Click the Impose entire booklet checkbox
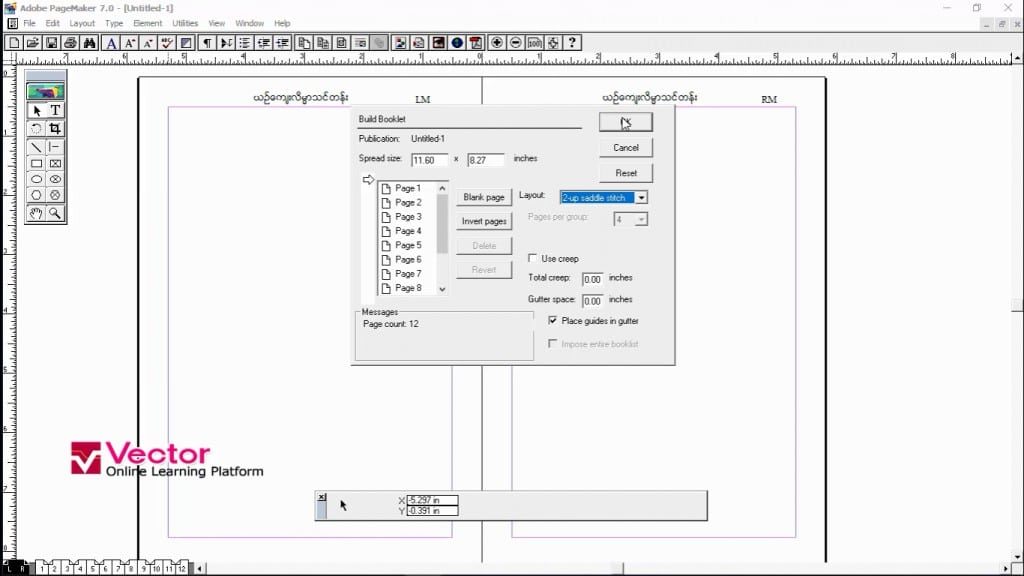 pyautogui.click(x=553, y=344)
